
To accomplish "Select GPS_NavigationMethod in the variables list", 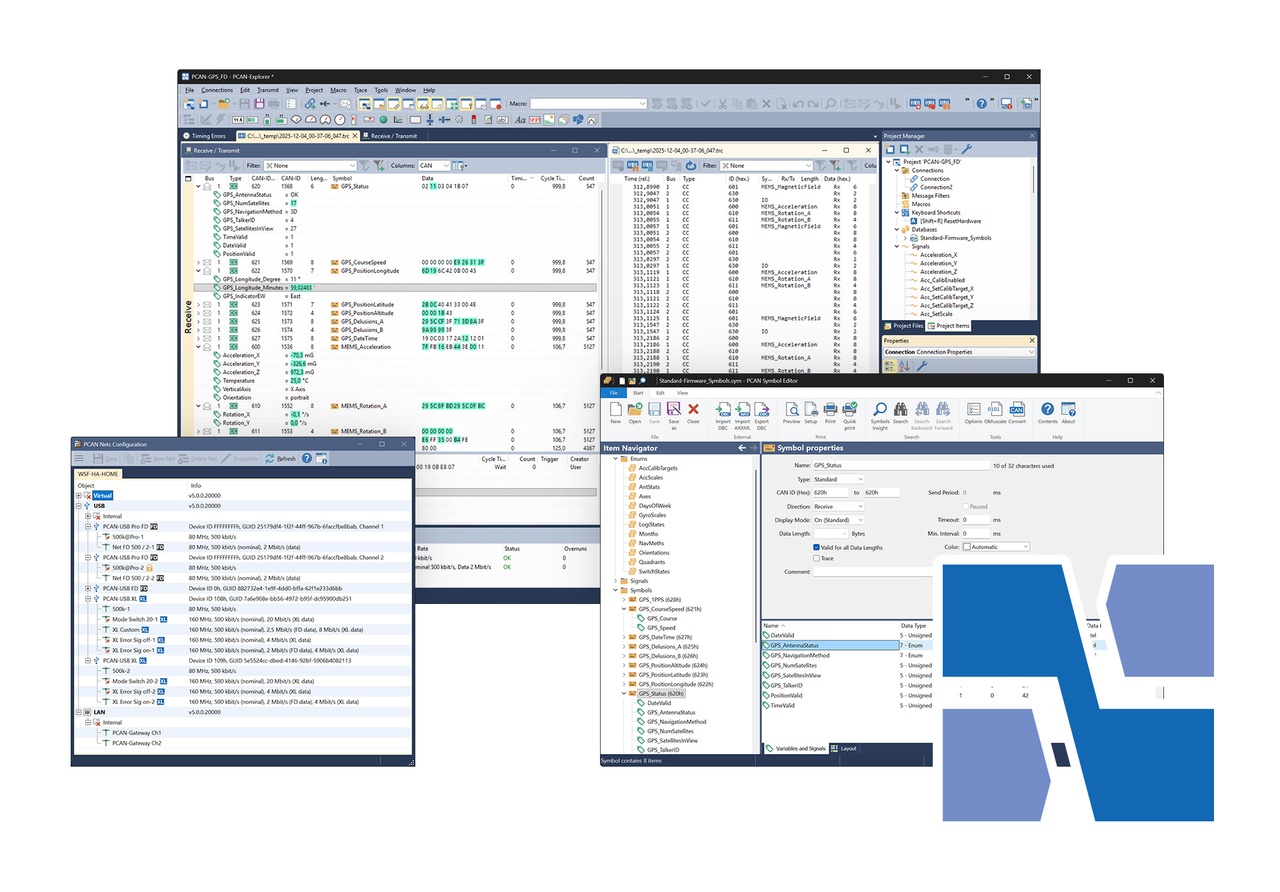I will [800, 656].
